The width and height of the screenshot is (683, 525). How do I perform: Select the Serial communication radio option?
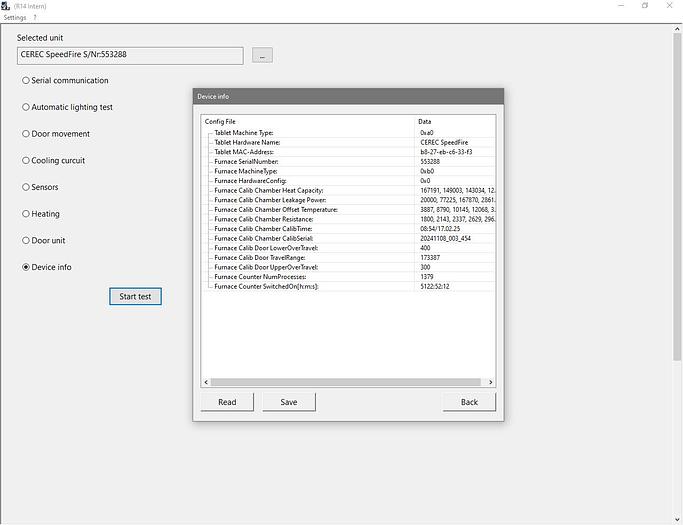(26, 81)
